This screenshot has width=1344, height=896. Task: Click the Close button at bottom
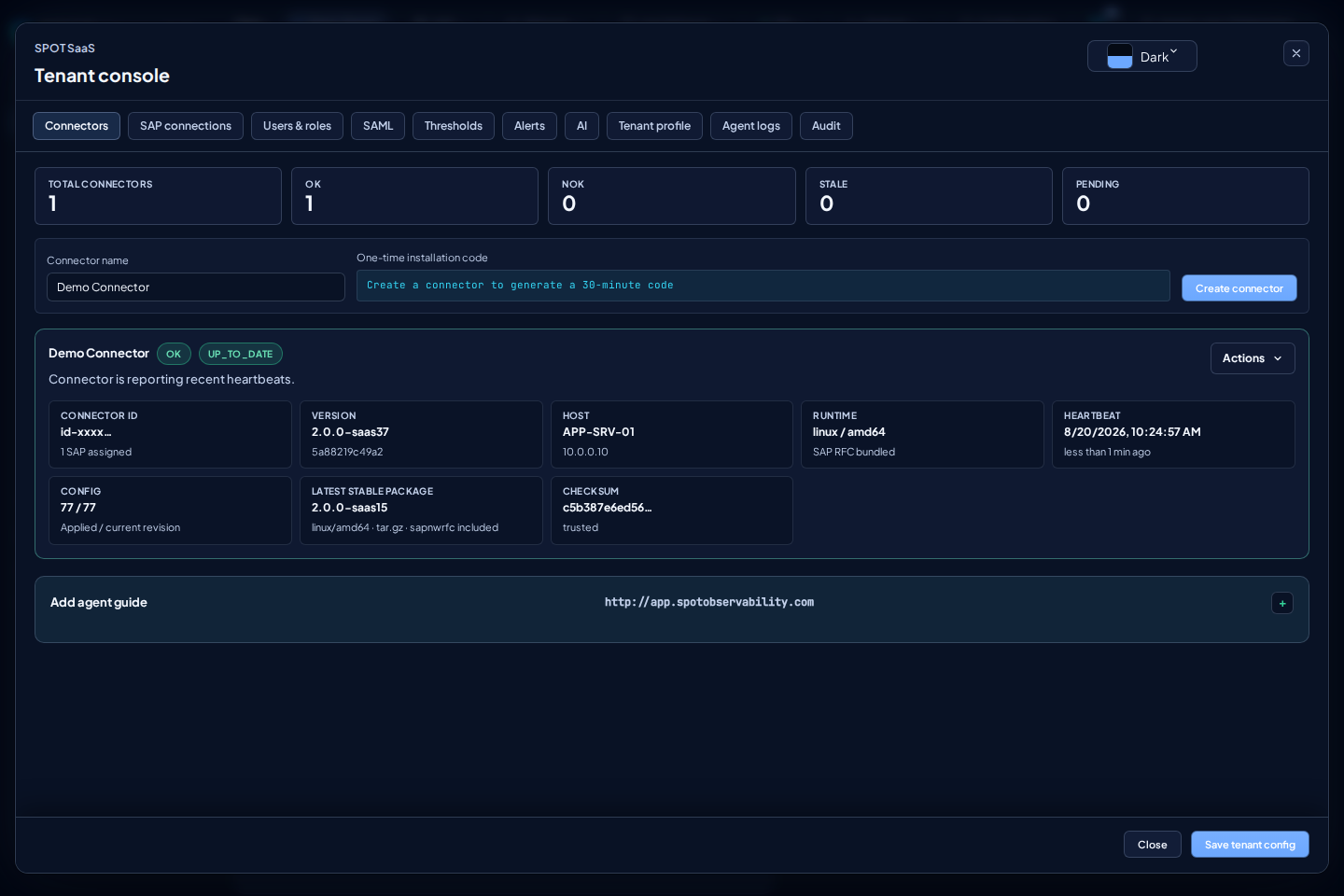click(x=1152, y=845)
